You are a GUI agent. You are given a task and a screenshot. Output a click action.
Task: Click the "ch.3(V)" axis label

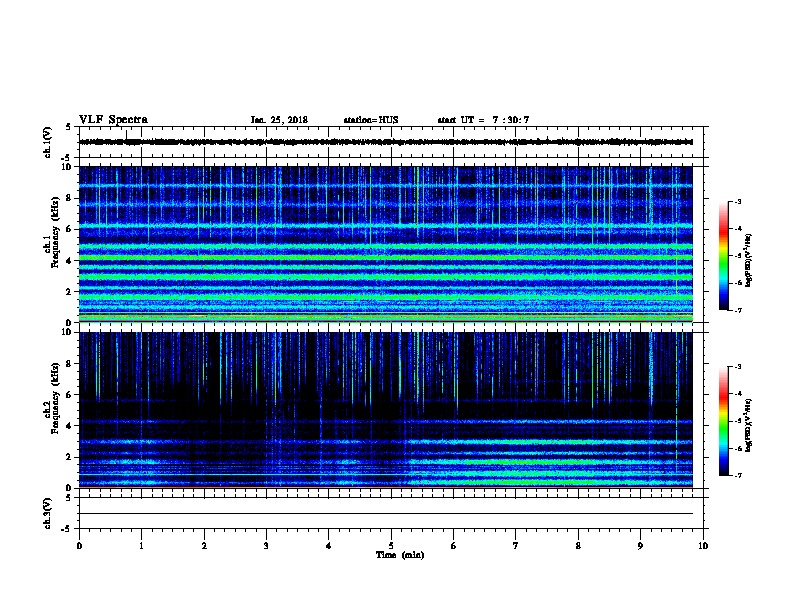click(x=47, y=513)
